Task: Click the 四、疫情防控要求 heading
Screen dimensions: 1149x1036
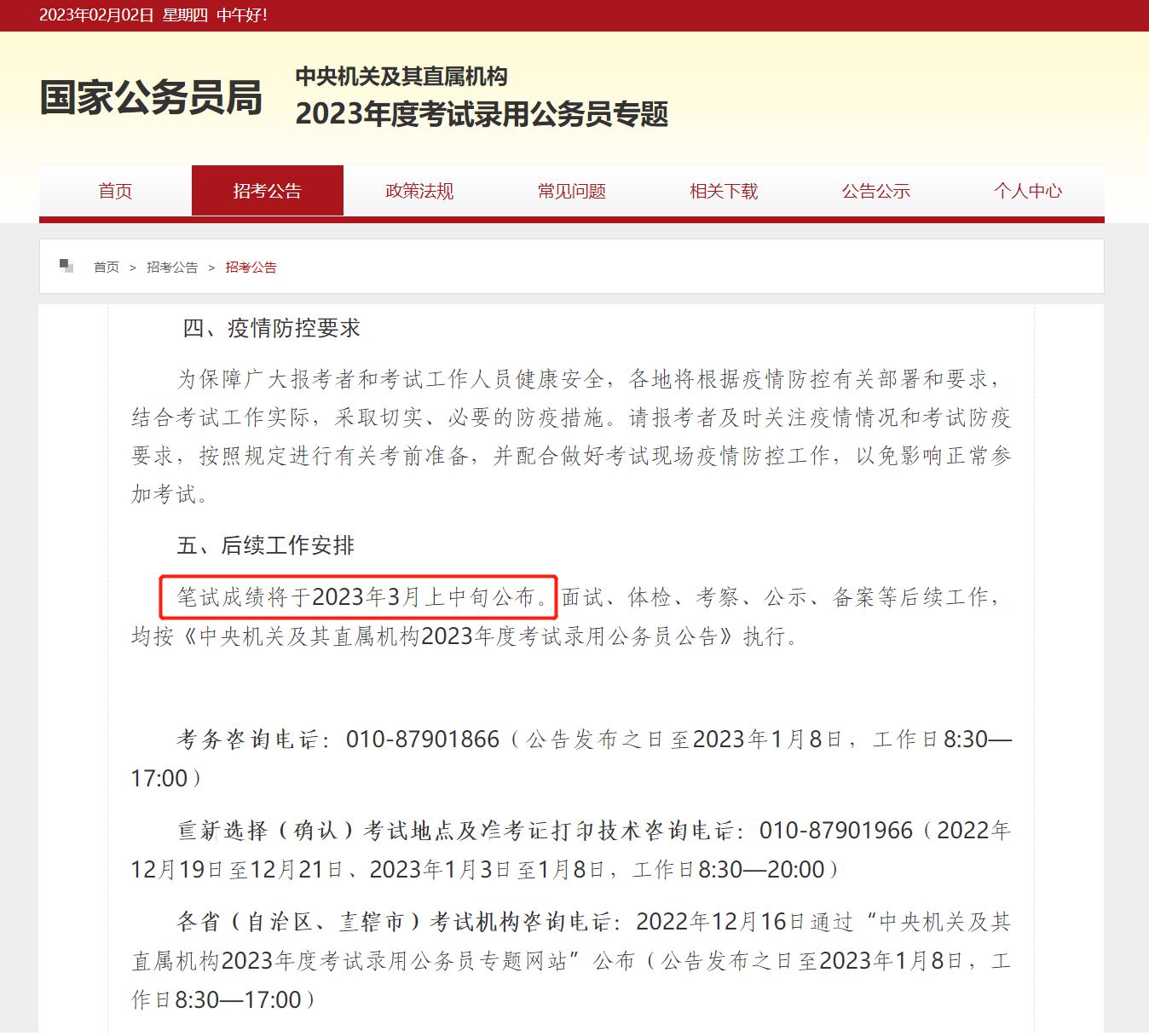Action: point(271,328)
